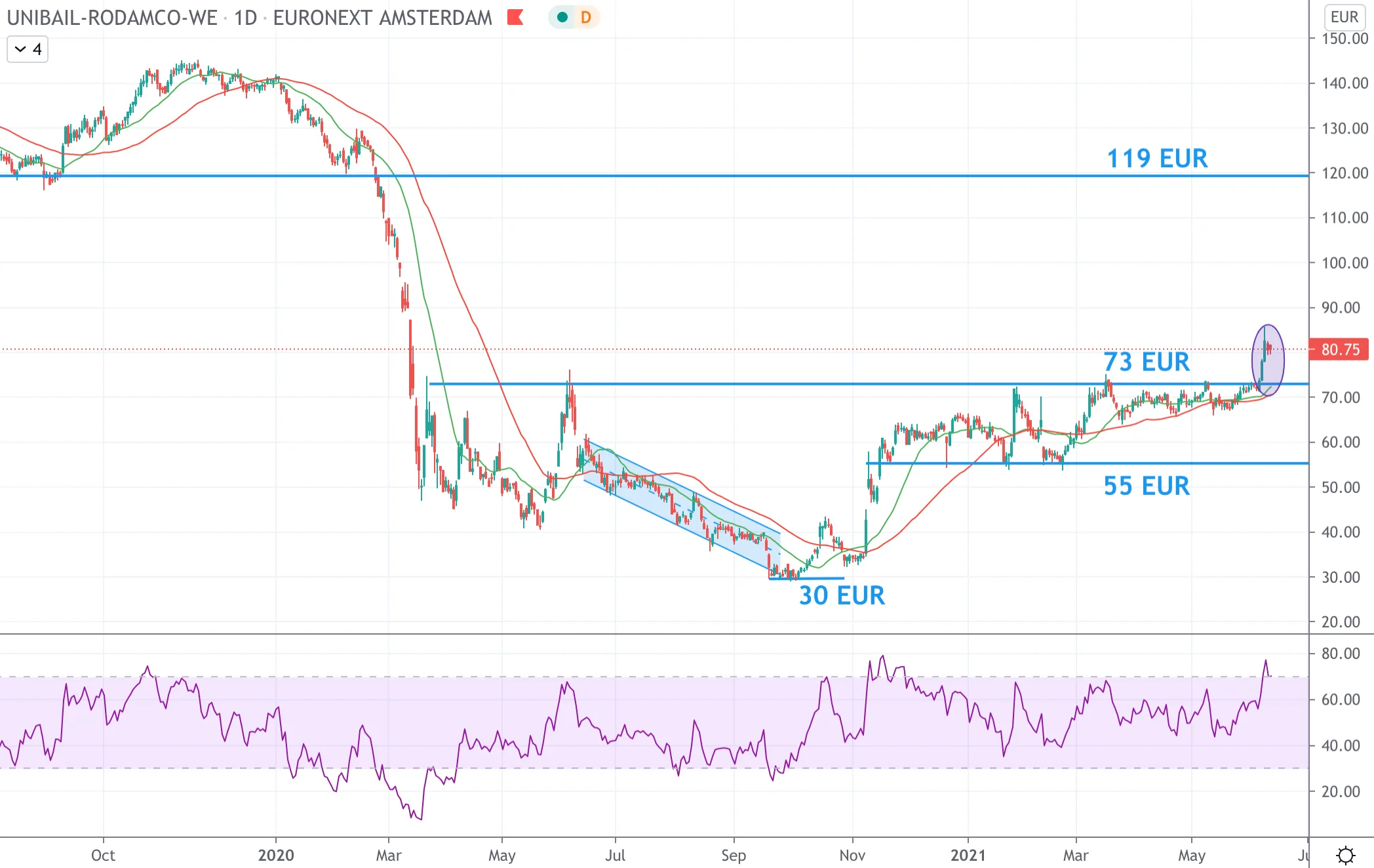Click the red flag icon beside the title
Screen dimensions: 1374x868
(515, 17)
